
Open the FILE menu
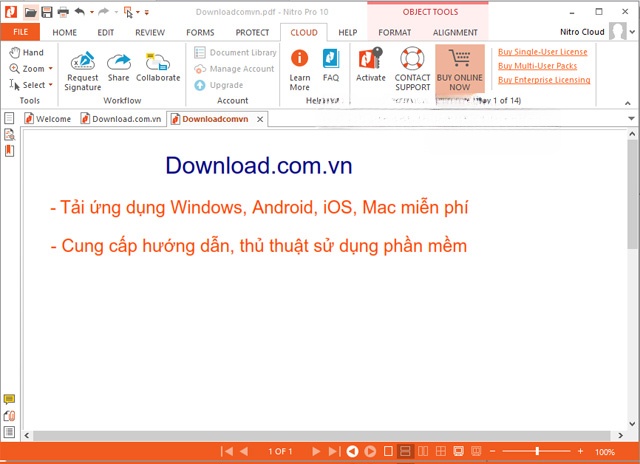(20, 32)
